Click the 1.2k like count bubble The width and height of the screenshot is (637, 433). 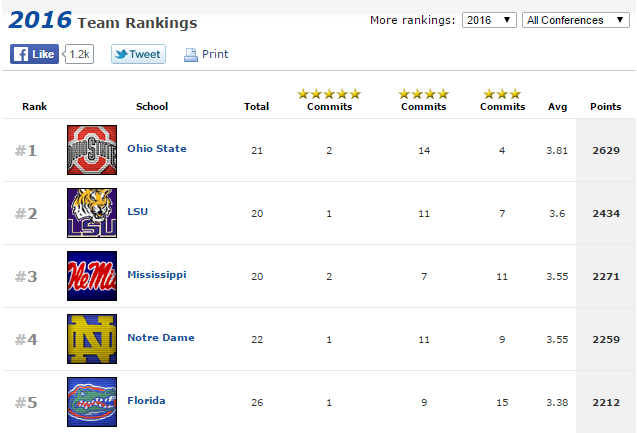[x=80, y=54]
